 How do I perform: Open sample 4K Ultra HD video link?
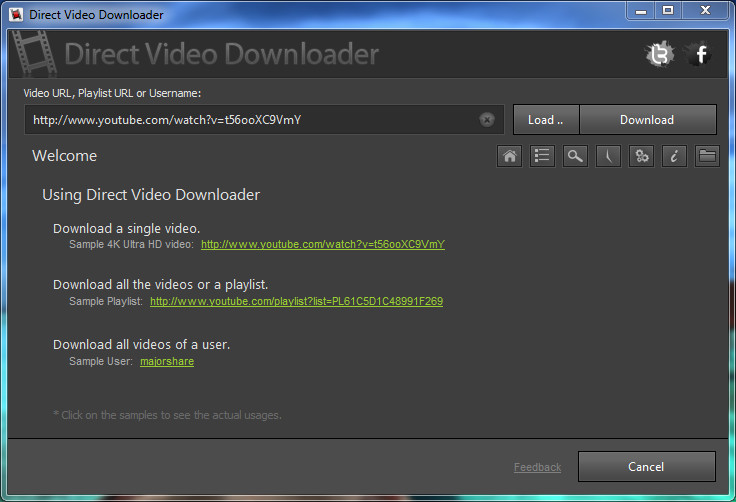[x=323, y=244]
